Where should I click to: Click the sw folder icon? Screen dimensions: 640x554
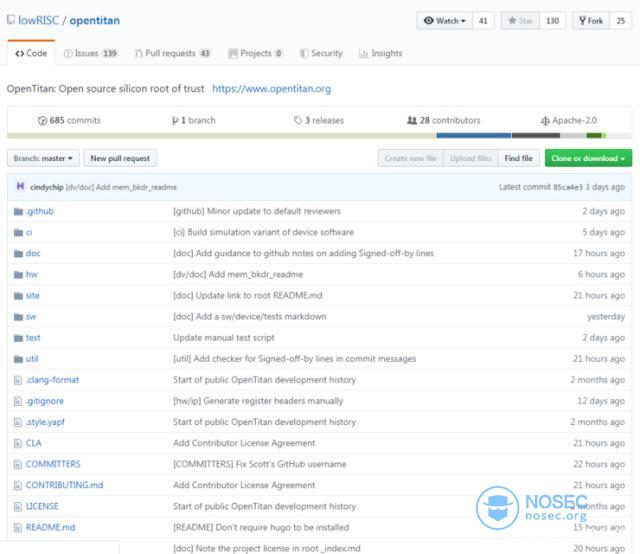tap(18, 317)
